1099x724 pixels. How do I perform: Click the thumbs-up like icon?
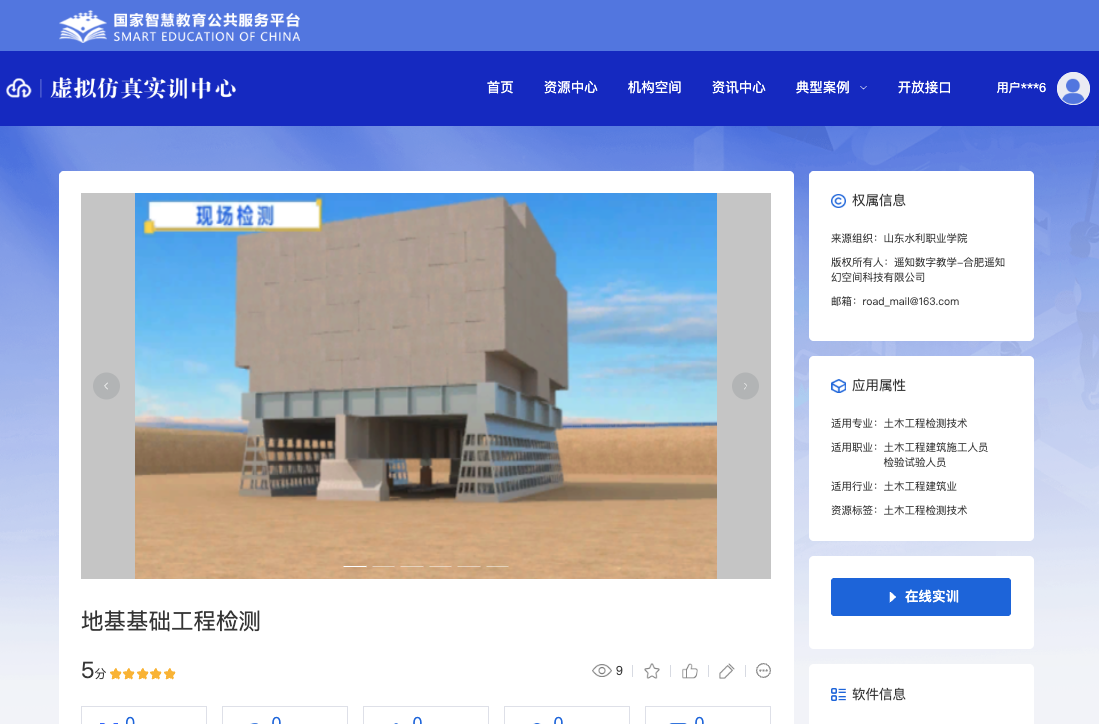click(x=690, y=671)
